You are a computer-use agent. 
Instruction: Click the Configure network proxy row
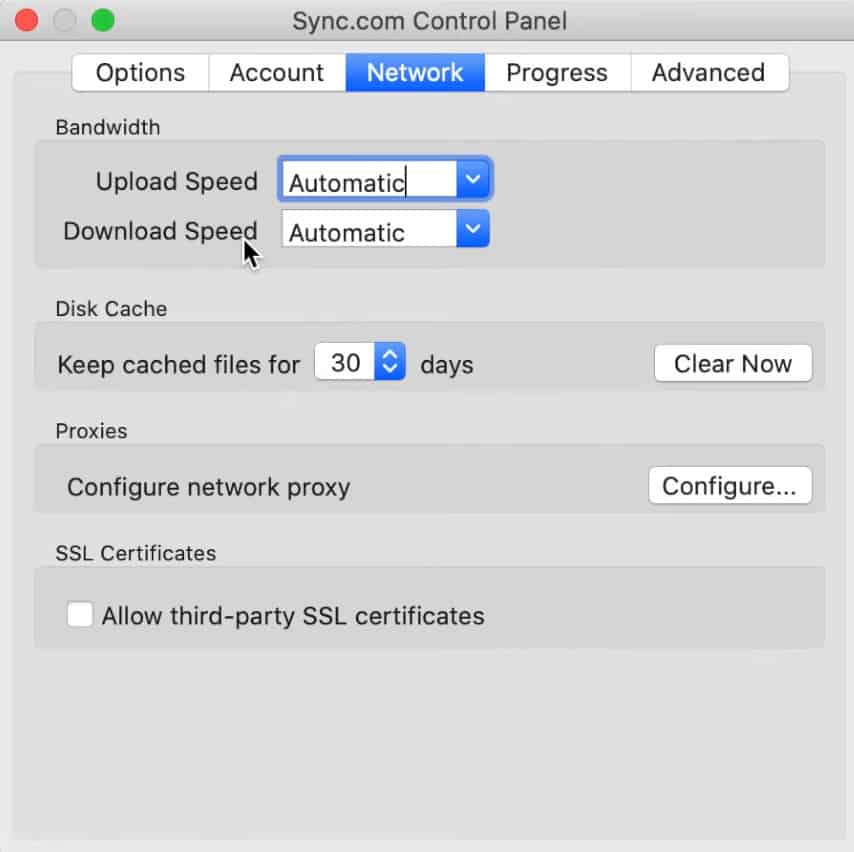207,487
